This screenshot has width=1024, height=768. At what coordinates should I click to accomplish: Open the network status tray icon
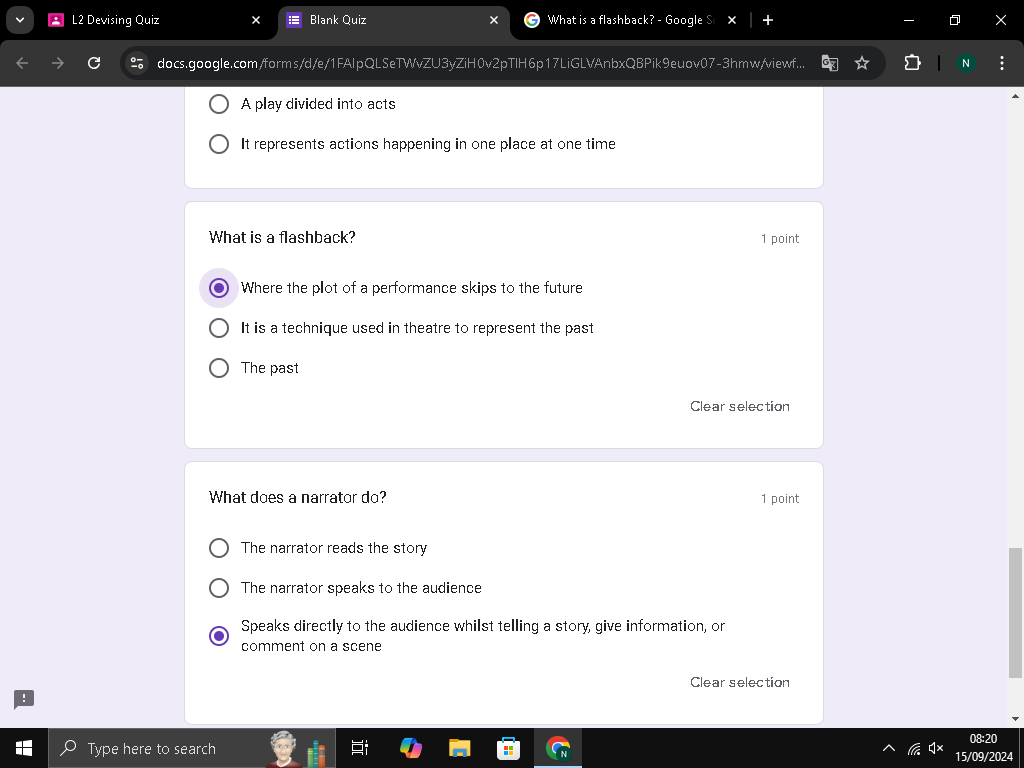pos(914,748)
